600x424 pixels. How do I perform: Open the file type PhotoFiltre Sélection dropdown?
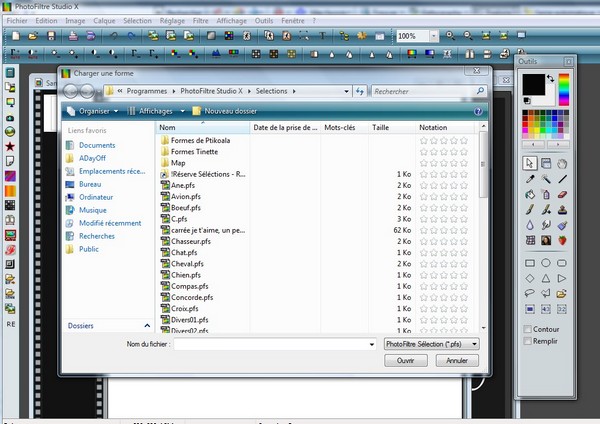coord(474,344)
